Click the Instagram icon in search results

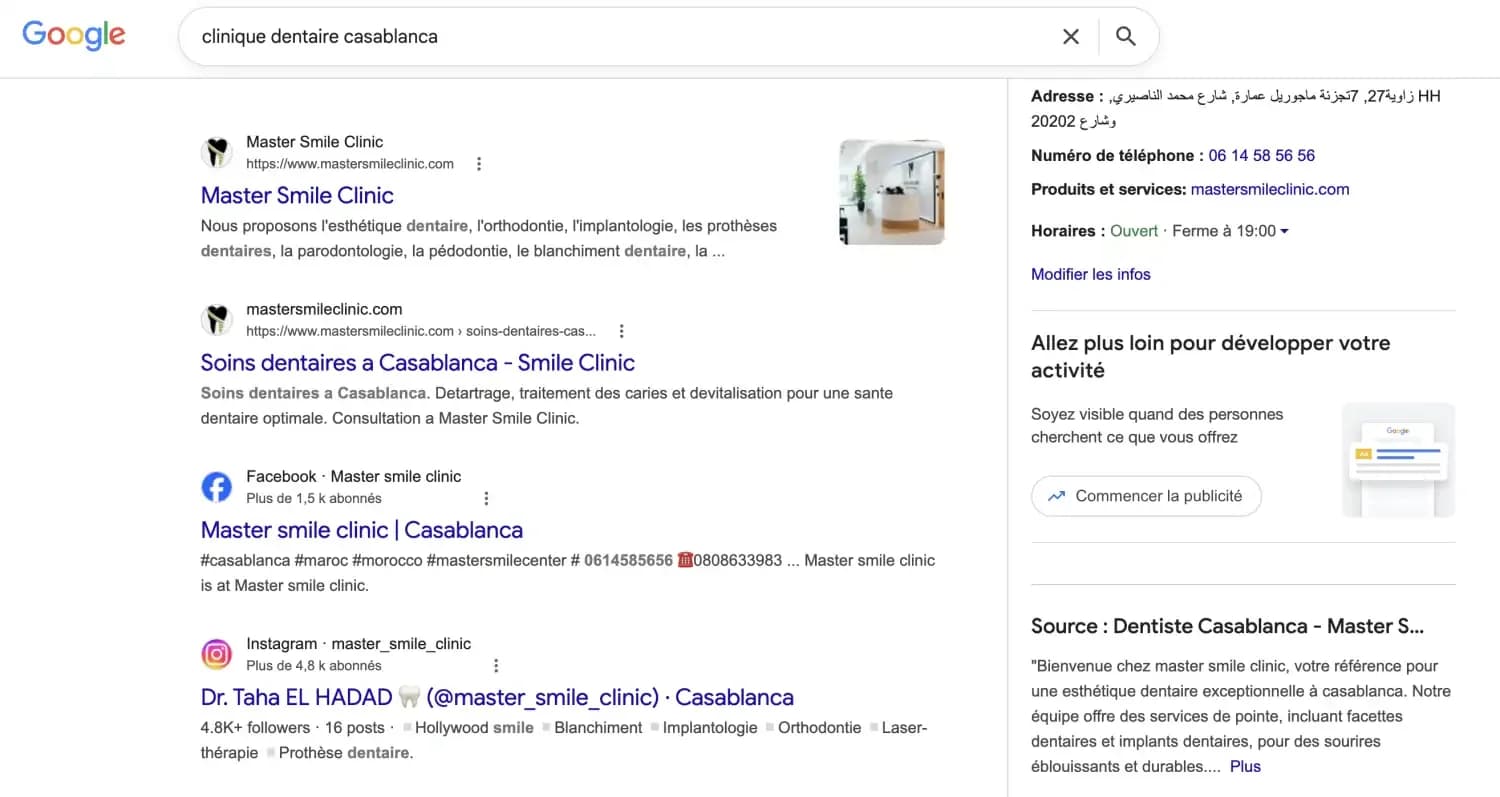pos(217,654)
